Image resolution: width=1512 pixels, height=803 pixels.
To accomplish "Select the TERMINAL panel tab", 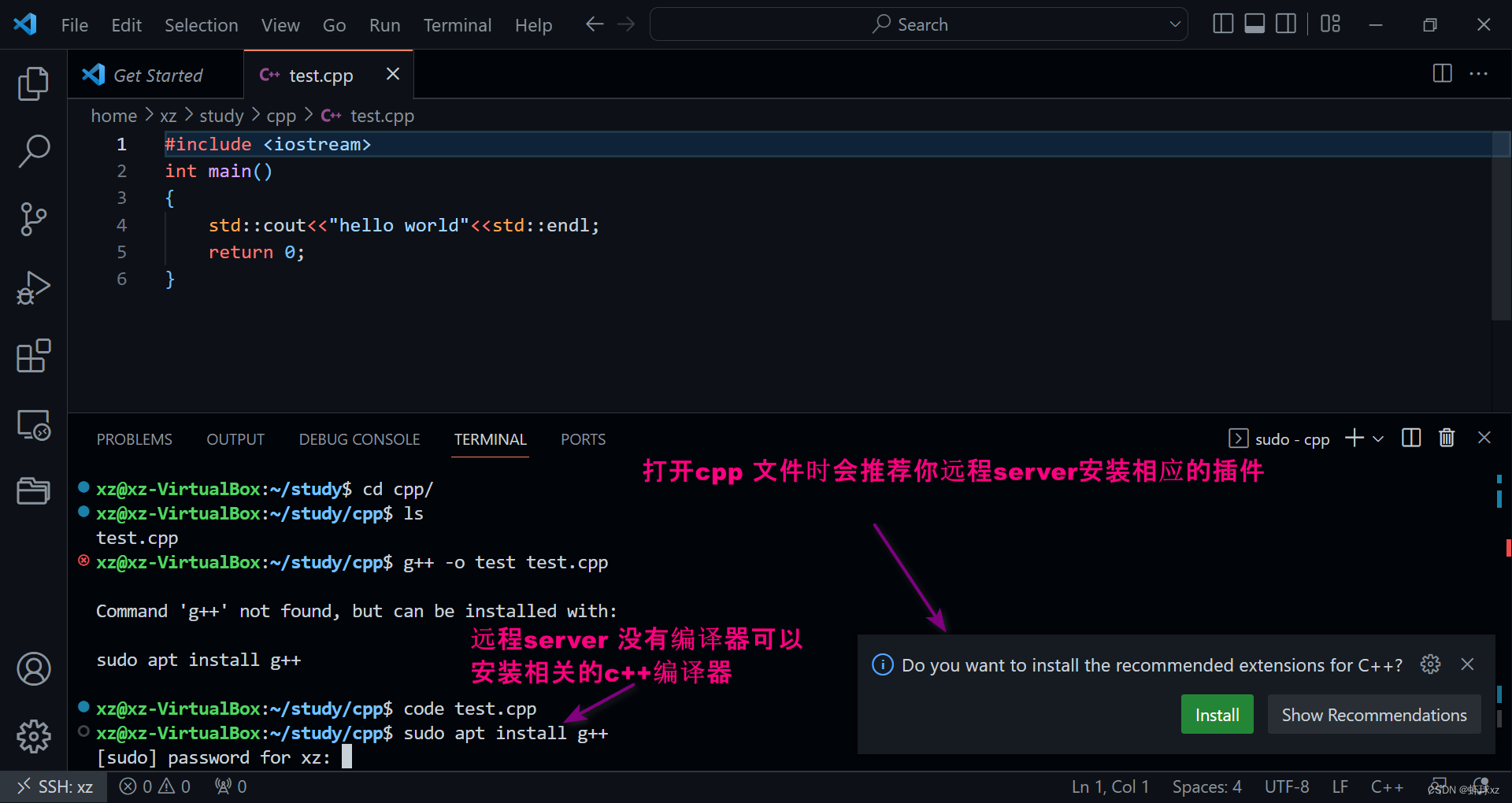I will 490,439.
